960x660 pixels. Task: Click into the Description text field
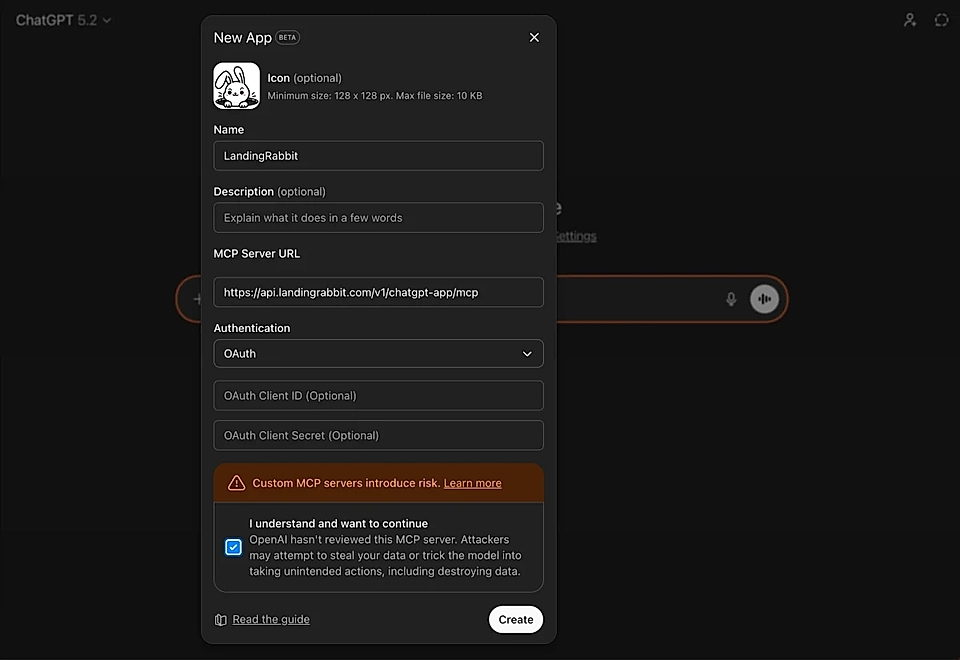coord(378,218)
